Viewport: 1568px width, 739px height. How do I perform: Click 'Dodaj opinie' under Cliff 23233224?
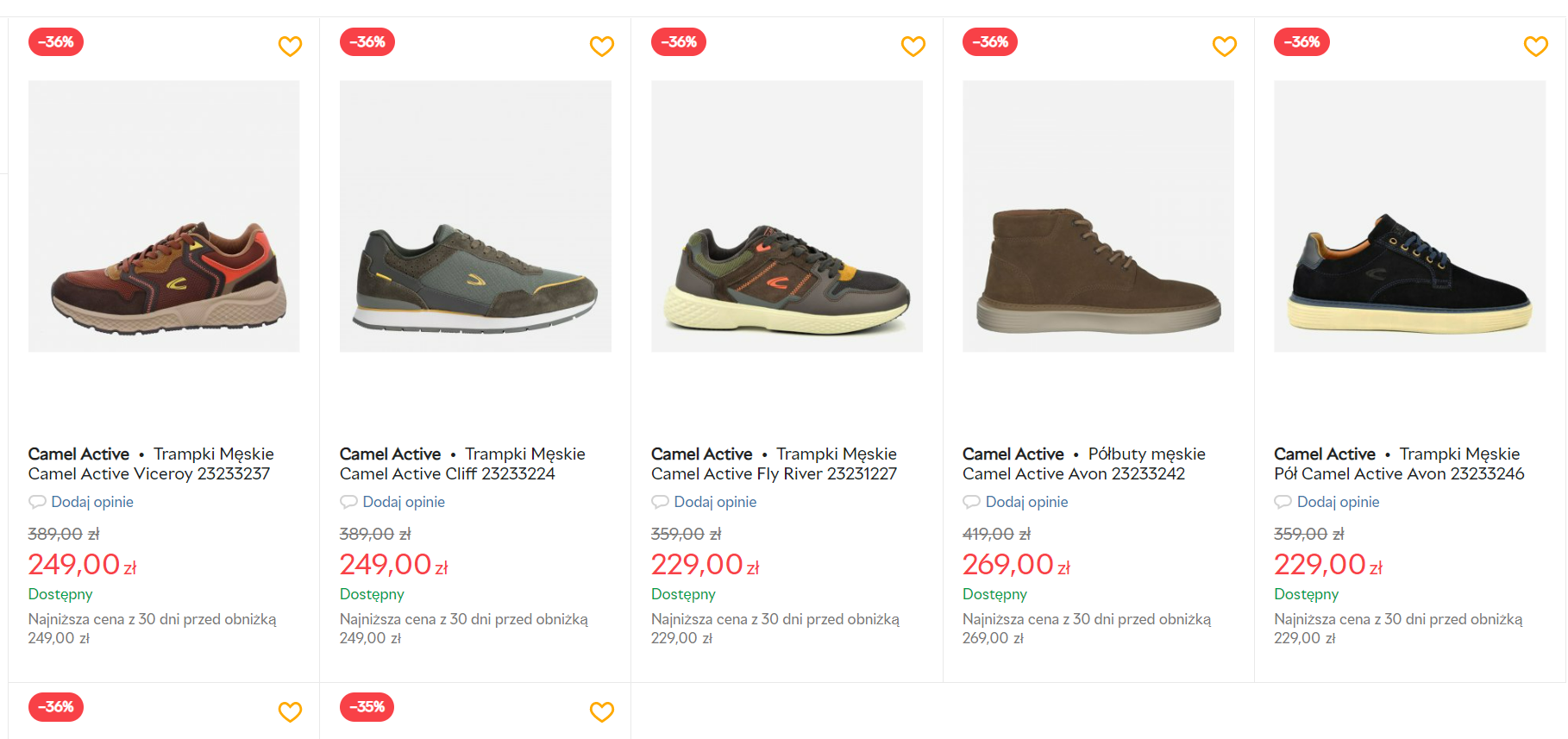(x=404, y=502)
